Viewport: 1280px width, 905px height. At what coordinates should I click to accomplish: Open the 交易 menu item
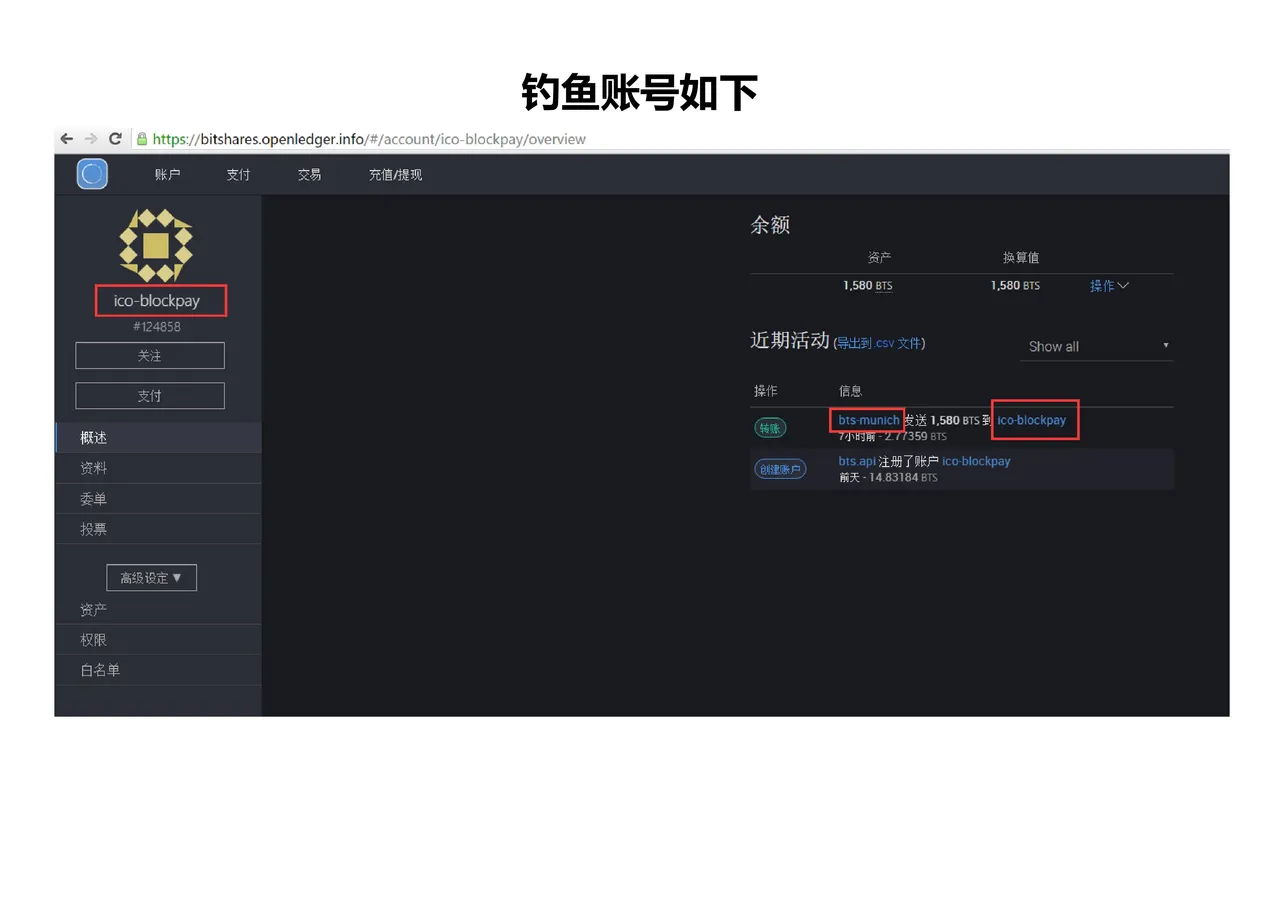(309, 175)
